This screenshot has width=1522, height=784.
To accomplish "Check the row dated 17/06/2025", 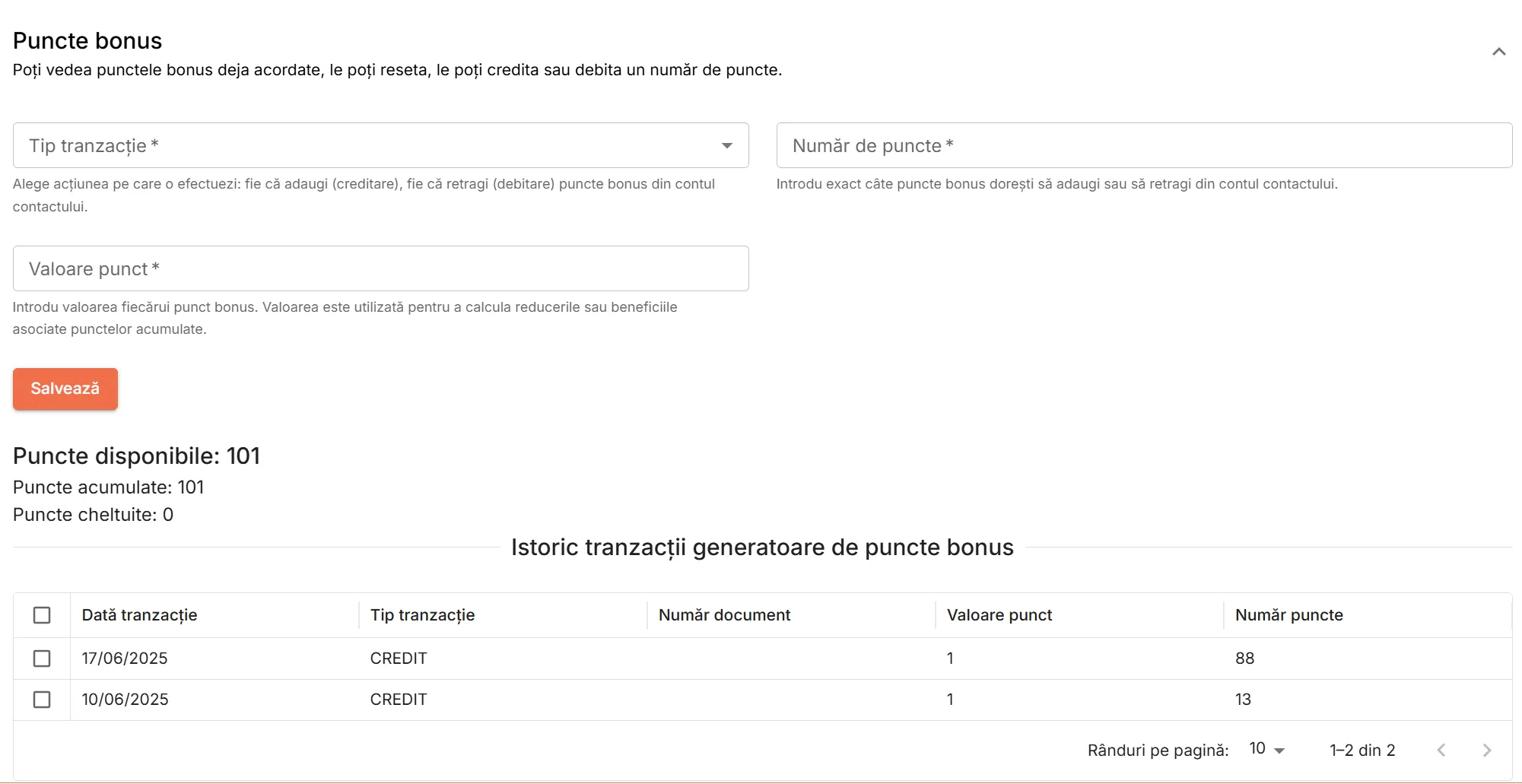I will pyautogui.click(x=42, y=659).
